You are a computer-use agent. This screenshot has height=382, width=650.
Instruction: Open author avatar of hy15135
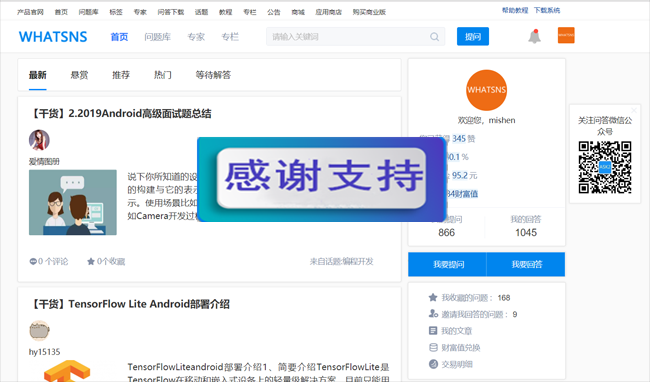click(x=39, y=330)
